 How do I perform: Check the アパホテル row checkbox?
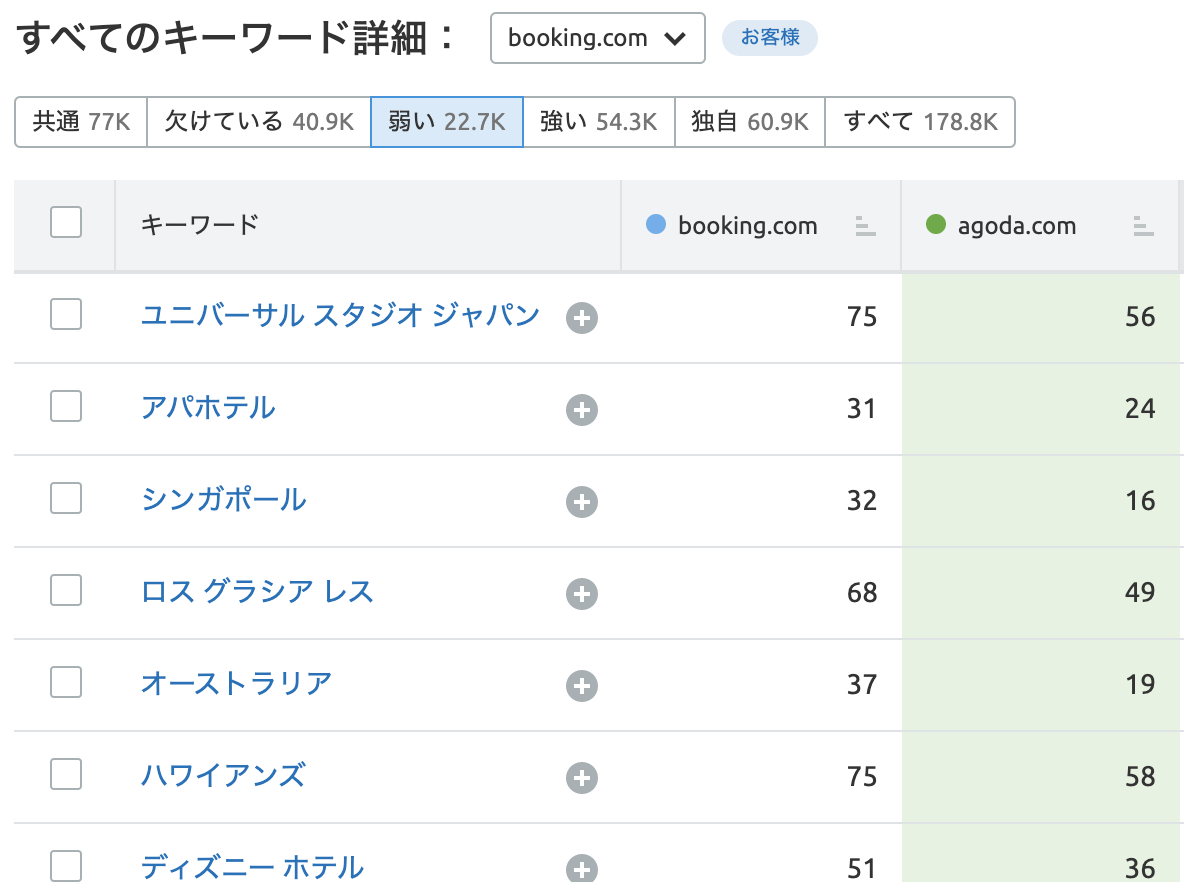click(x=66, y=406)
